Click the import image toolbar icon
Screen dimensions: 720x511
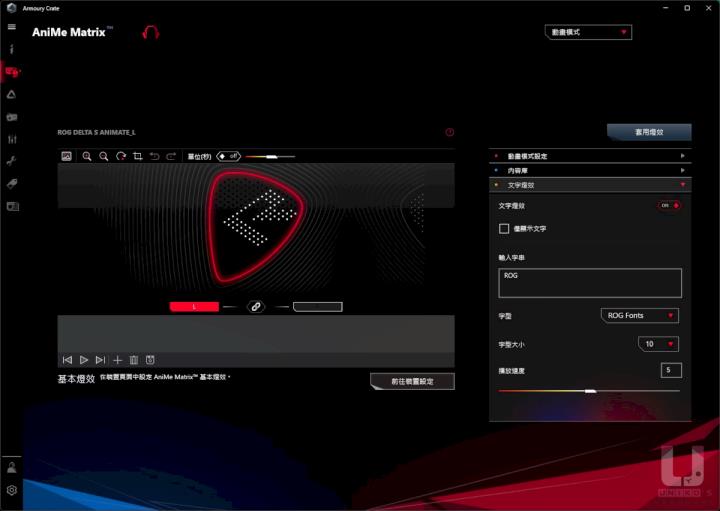pos(67,156)
